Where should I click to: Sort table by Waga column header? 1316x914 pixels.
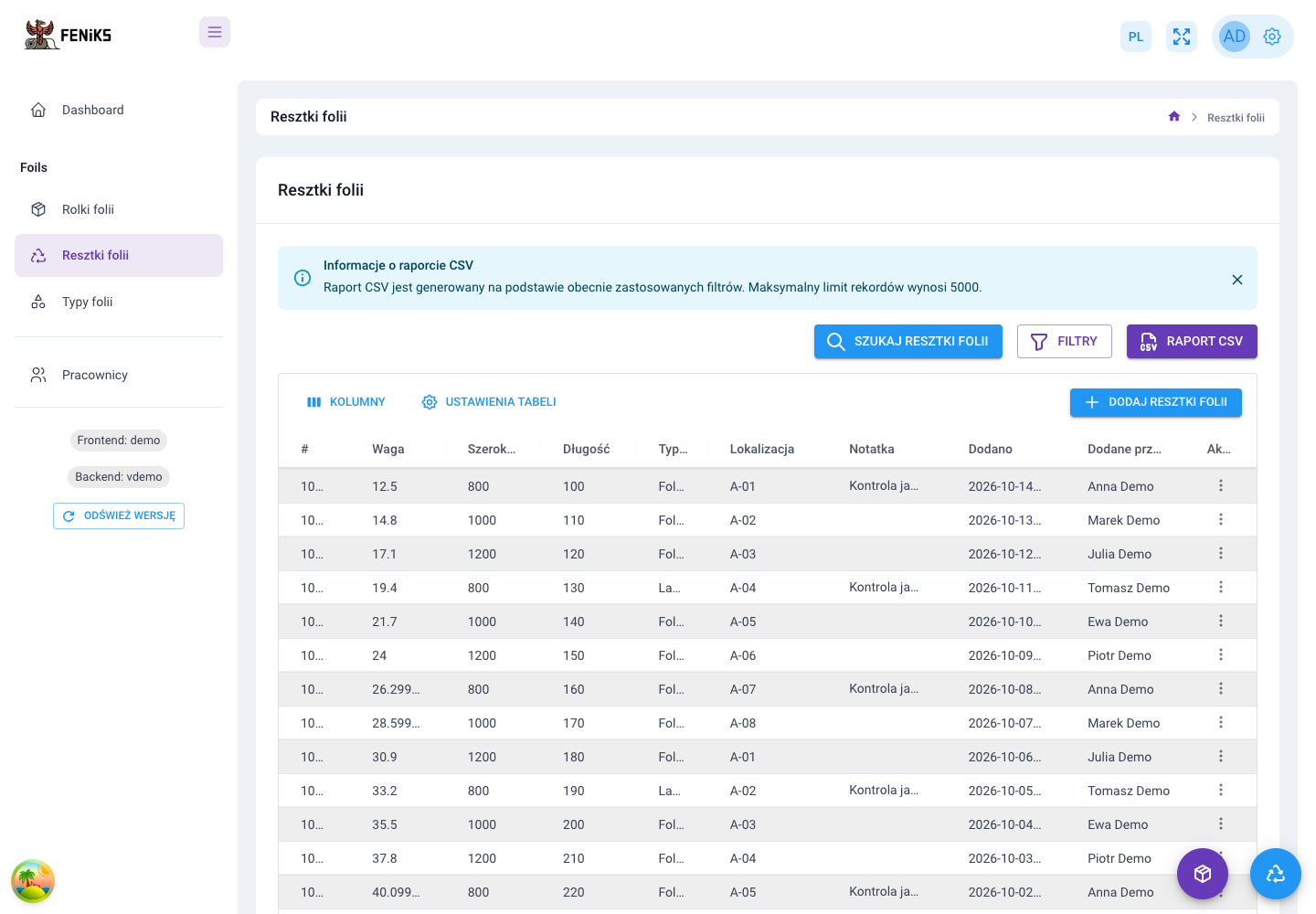[388, 449]
